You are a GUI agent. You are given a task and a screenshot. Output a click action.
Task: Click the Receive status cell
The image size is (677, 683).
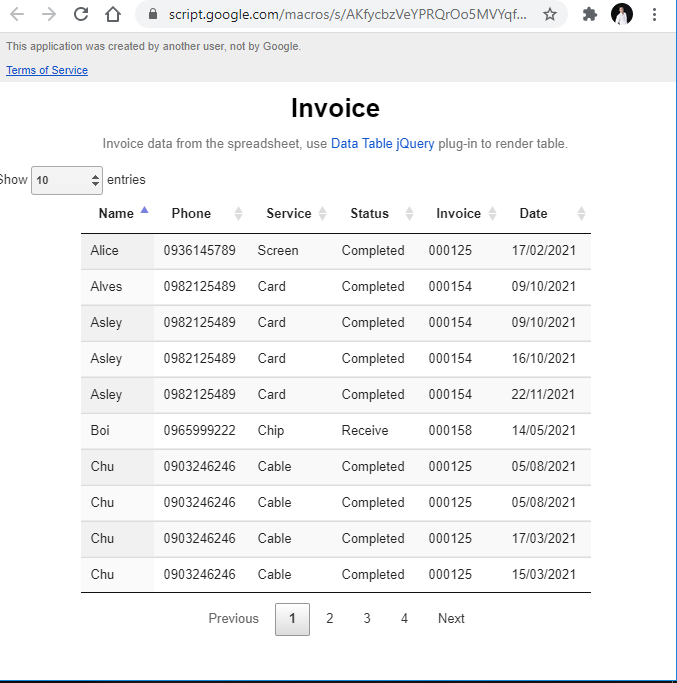click(365, 430)
